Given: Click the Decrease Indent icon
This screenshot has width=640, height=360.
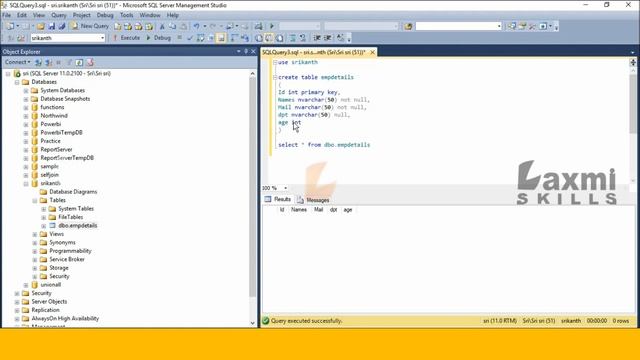Looking at the screenshot, I should (317, 38).
